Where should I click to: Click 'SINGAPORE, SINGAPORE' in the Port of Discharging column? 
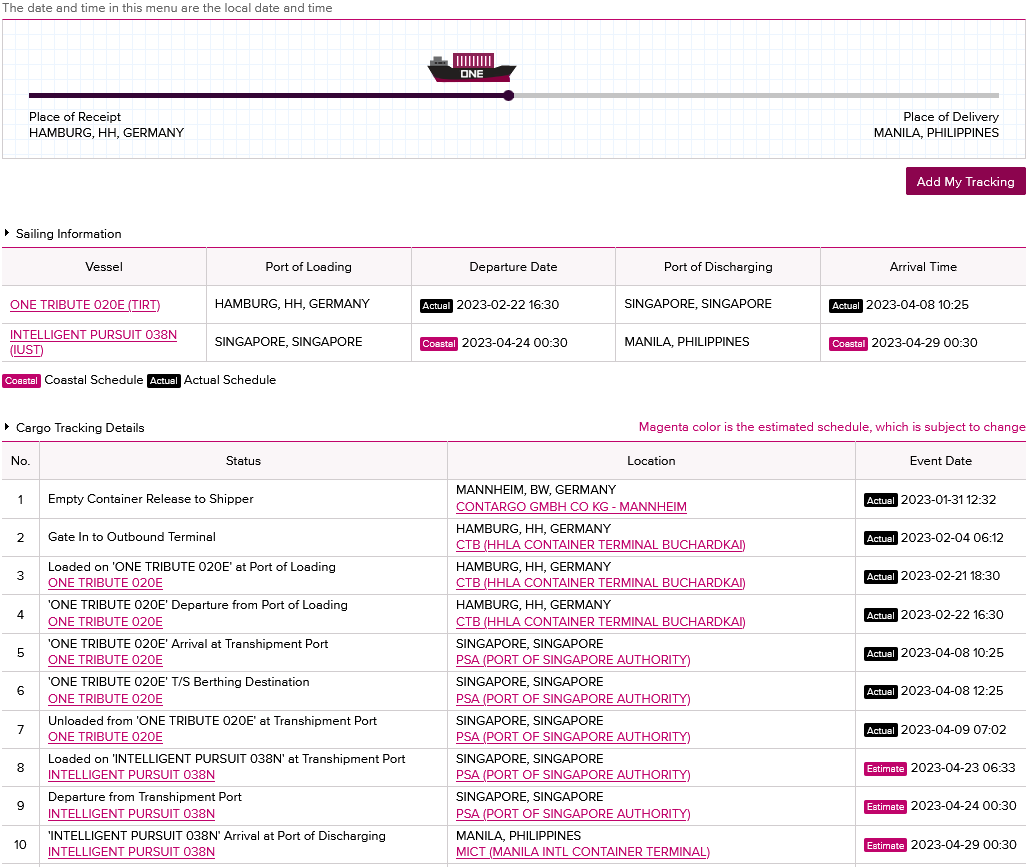click(x=698, y=304)
